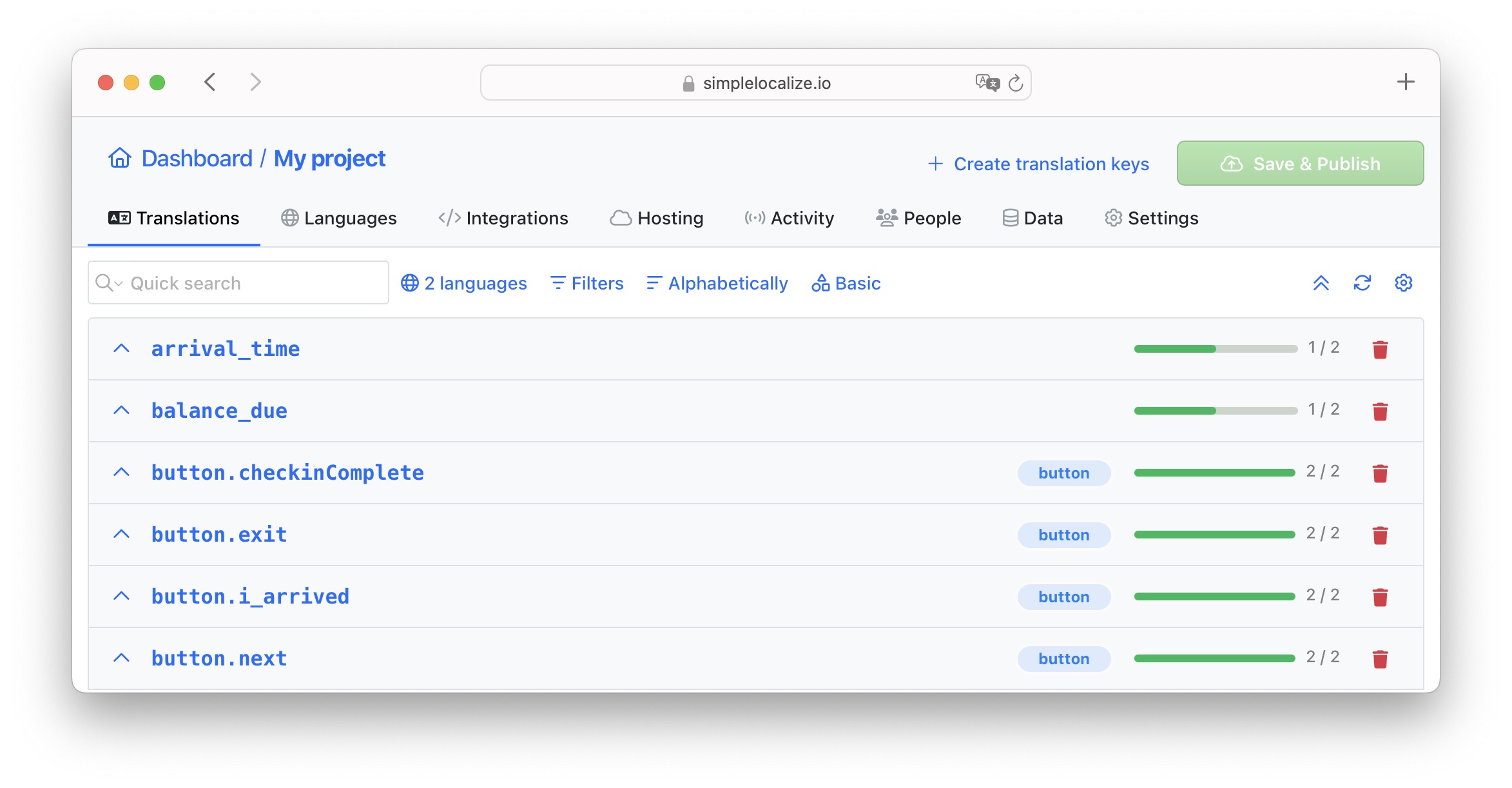Click the Quick search input field
Image resolution: width=1512 pixels, height=788 pixels.
[x=239, y=283]
